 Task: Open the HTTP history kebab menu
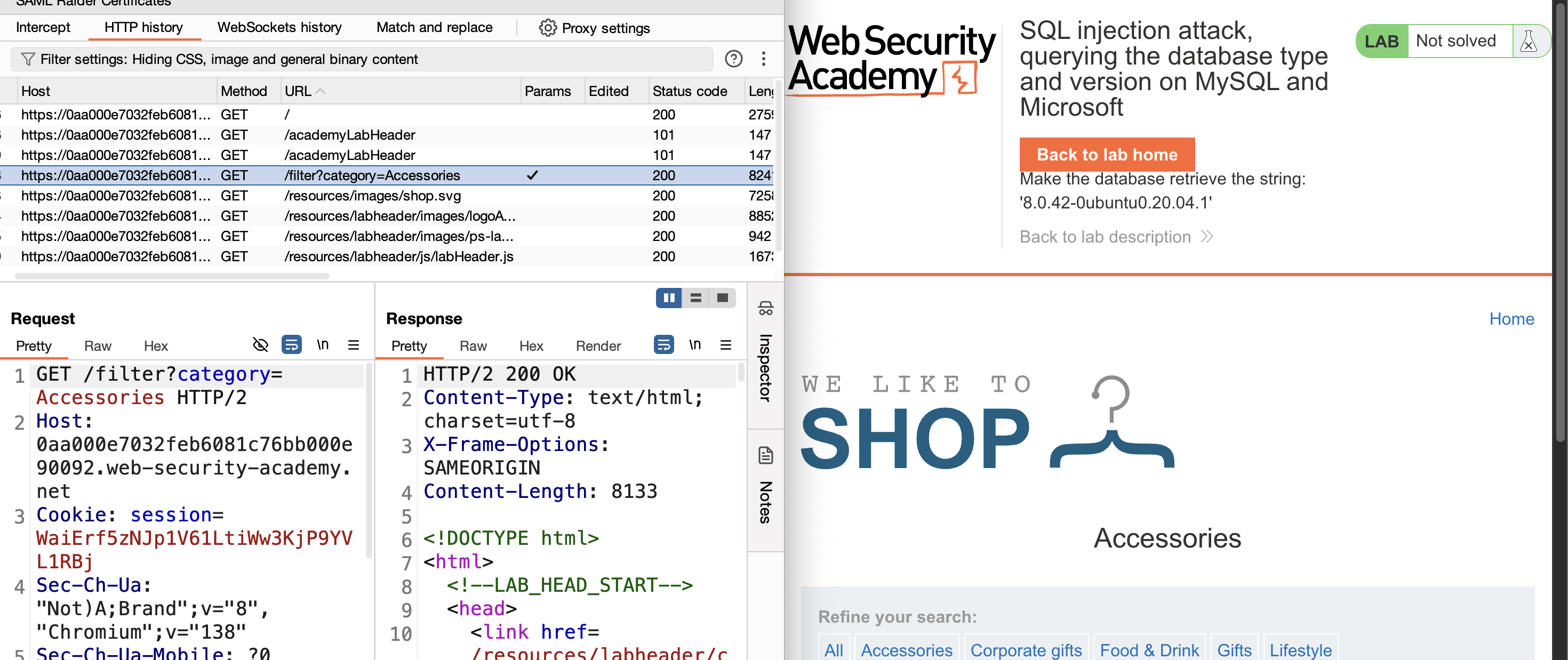[x=763, y=59]
